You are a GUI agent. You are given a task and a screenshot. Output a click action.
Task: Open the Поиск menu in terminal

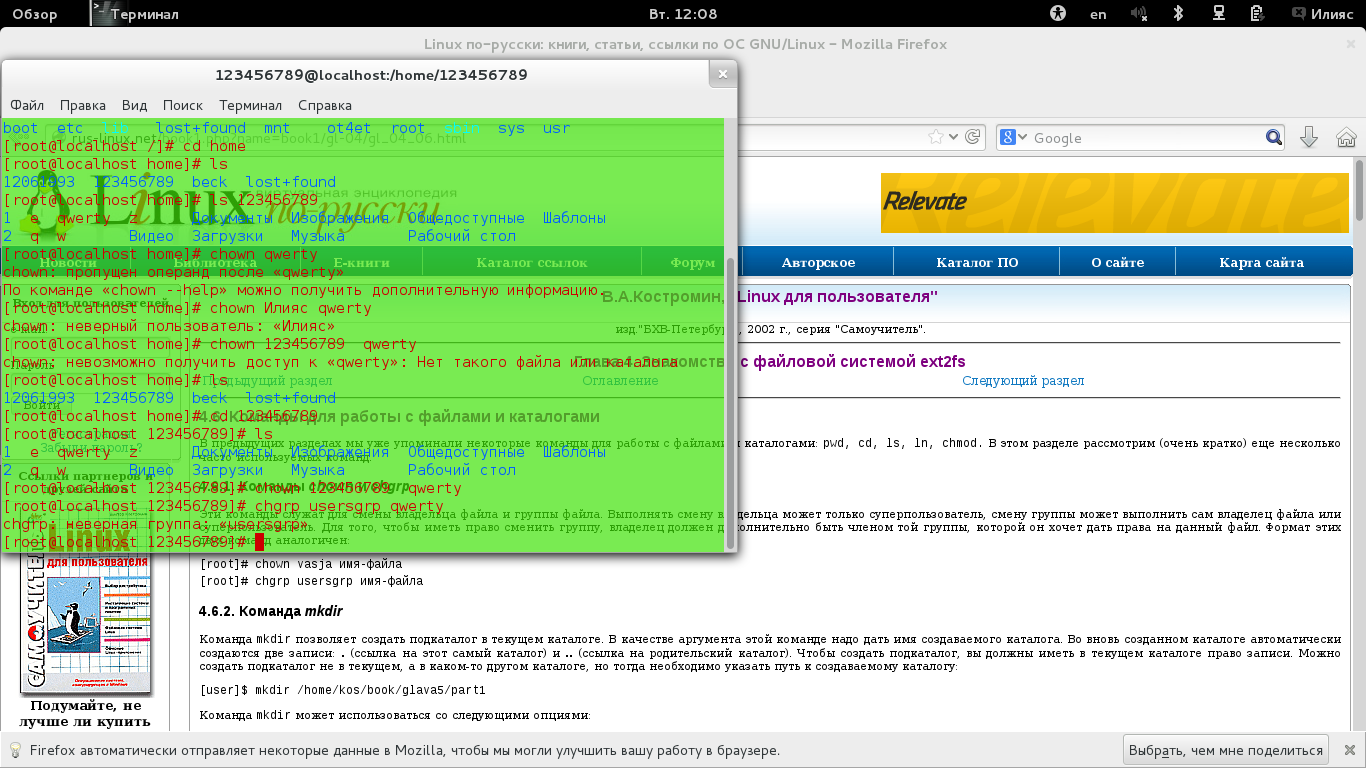(183, 105)
